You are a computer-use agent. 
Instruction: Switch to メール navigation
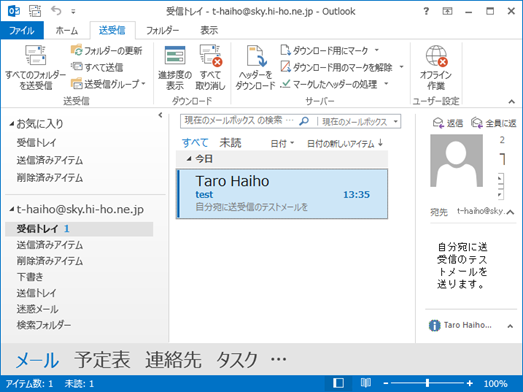[x=37, y=360]
